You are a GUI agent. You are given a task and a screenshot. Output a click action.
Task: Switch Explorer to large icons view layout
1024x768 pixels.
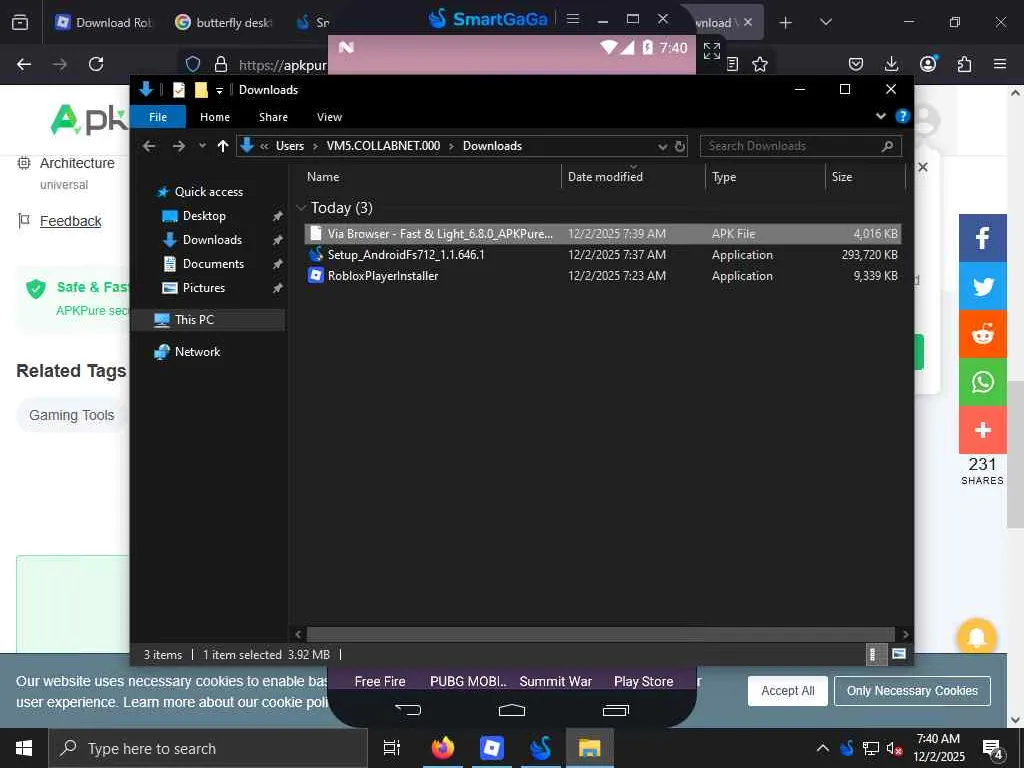tap(899, 654)
